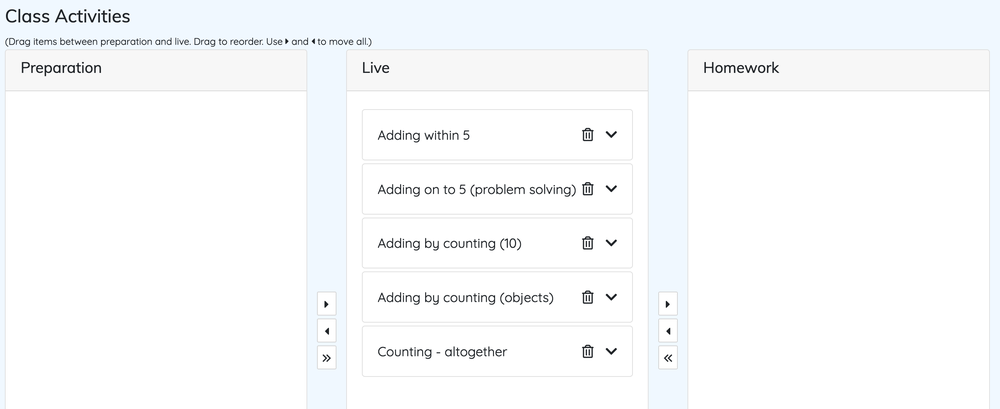Select the 'Adding within 5' activity card

(x=470, y=135)
